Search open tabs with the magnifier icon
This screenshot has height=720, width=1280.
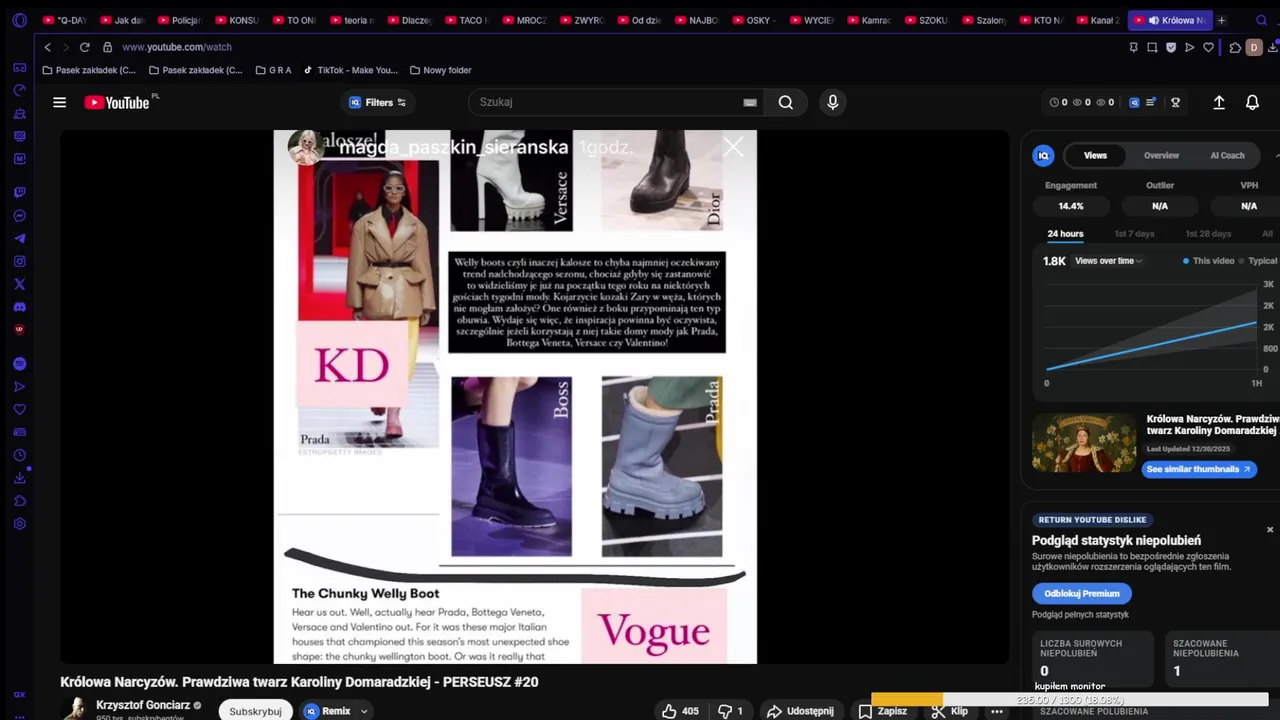point(1262,20)
